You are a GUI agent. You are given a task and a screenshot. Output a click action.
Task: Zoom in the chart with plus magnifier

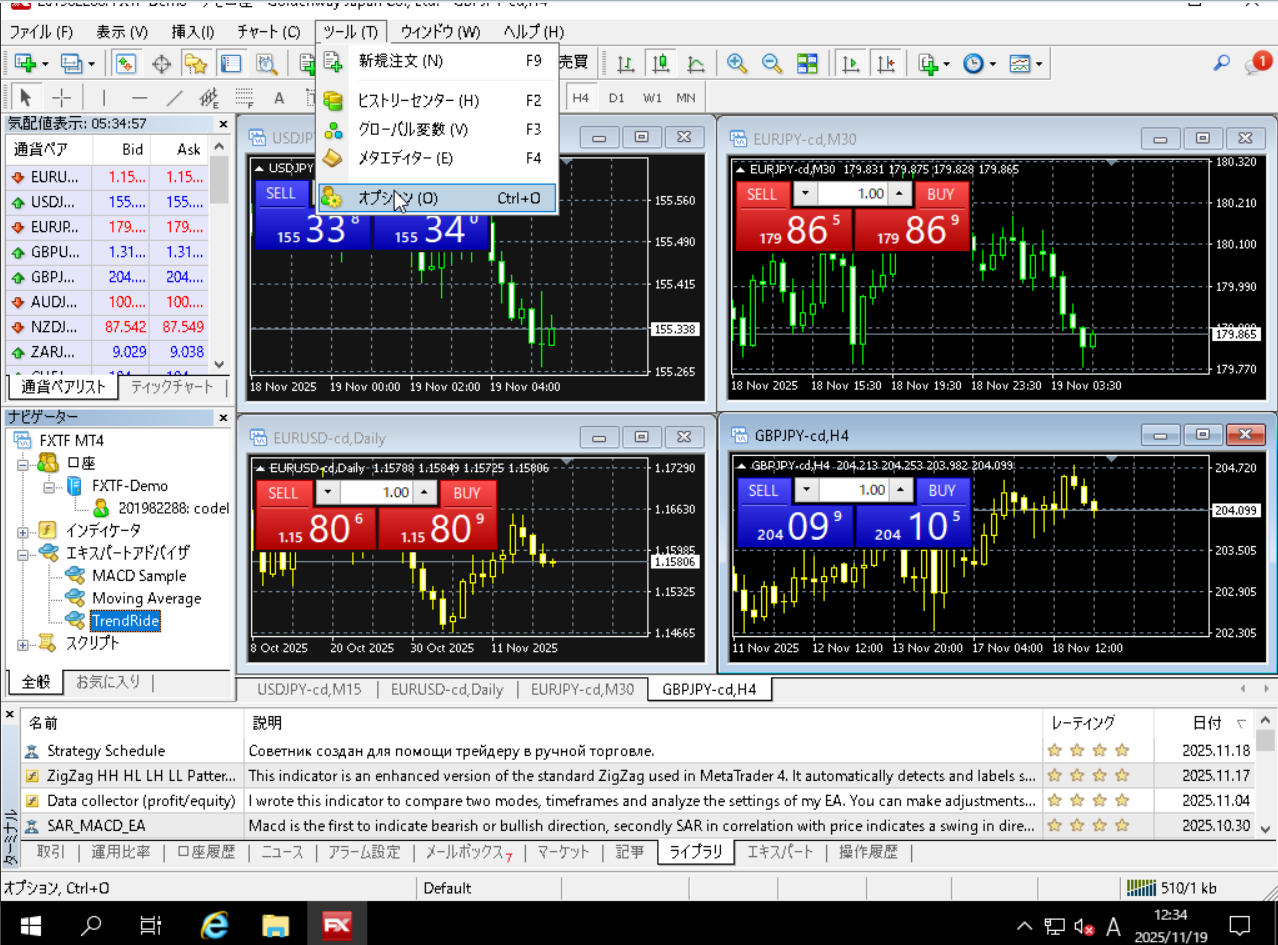coord(737,64)
